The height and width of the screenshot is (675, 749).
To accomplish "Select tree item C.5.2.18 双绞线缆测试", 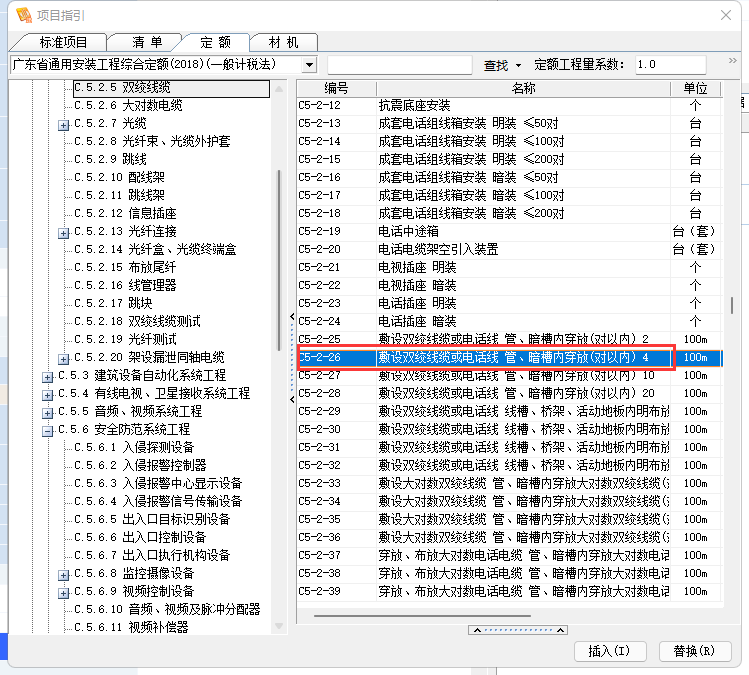I will click(137, 321).
